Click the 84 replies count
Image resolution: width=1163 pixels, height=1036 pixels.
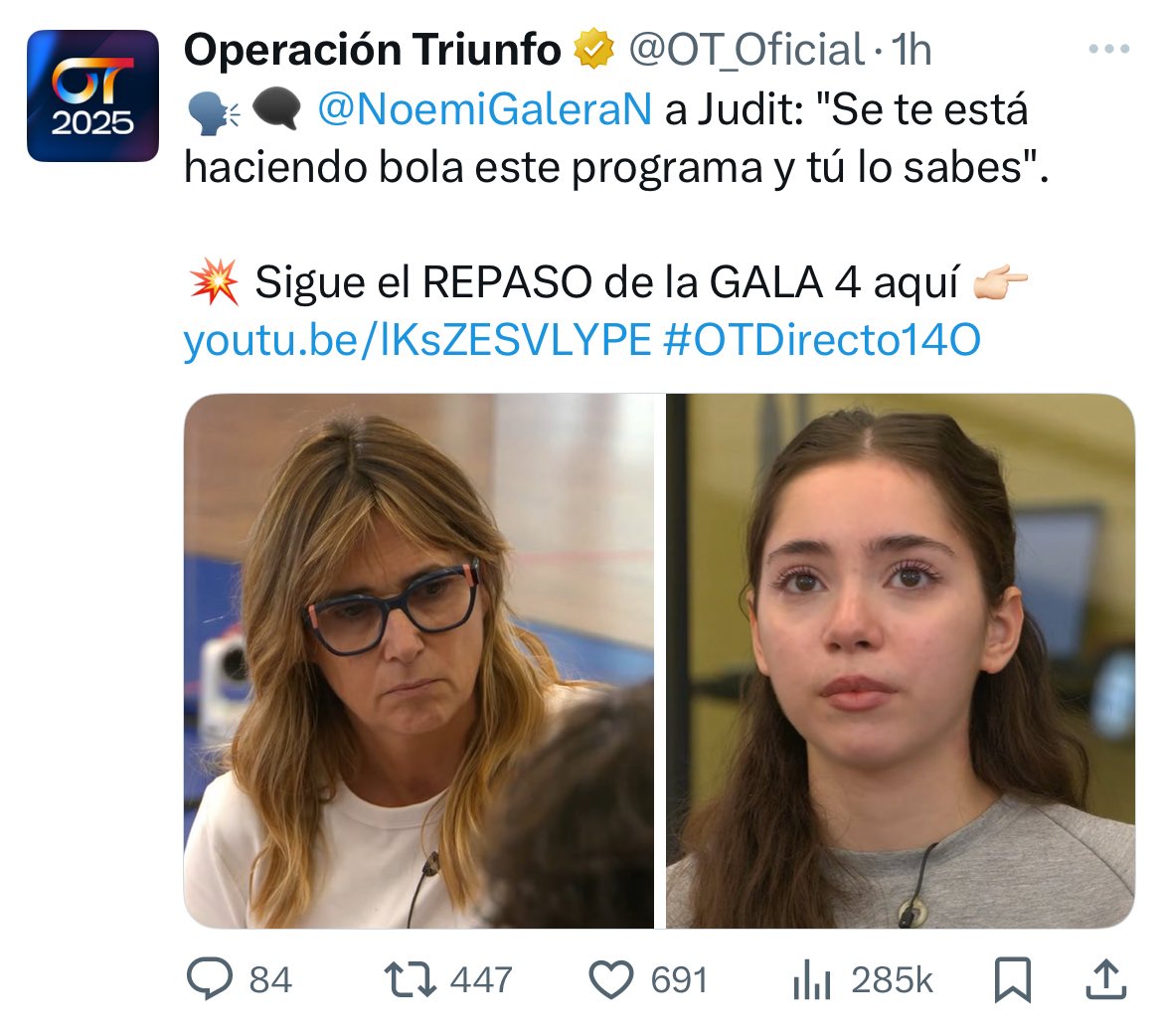[270, 979]
